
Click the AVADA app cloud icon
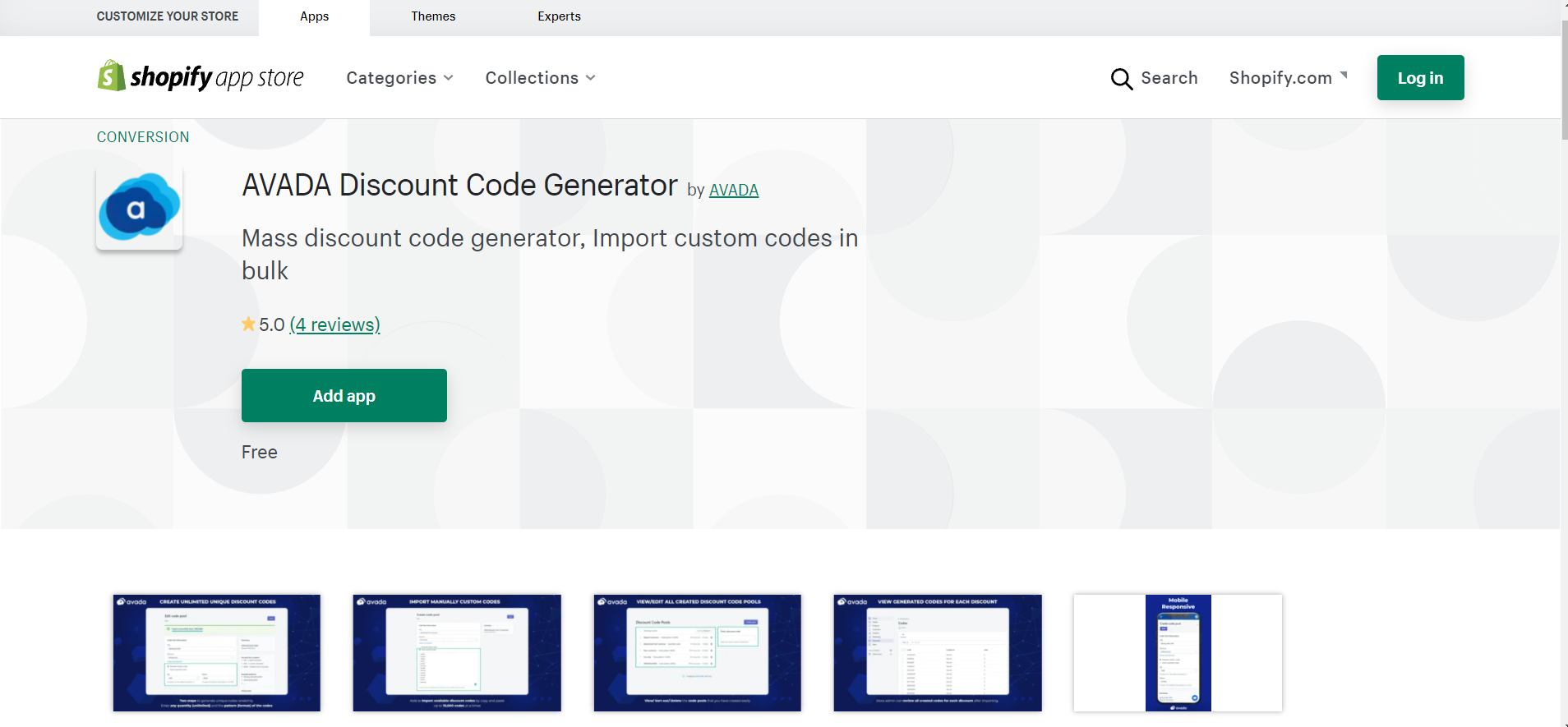[139, 207]
